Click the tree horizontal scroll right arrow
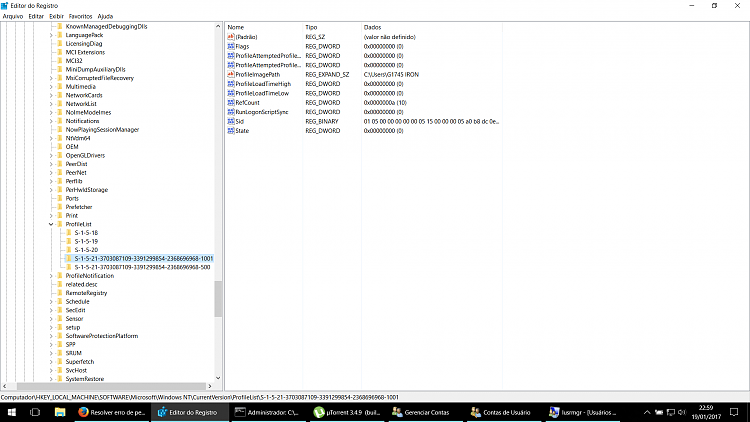Screen dimensions: 750x422 (210, 386)
